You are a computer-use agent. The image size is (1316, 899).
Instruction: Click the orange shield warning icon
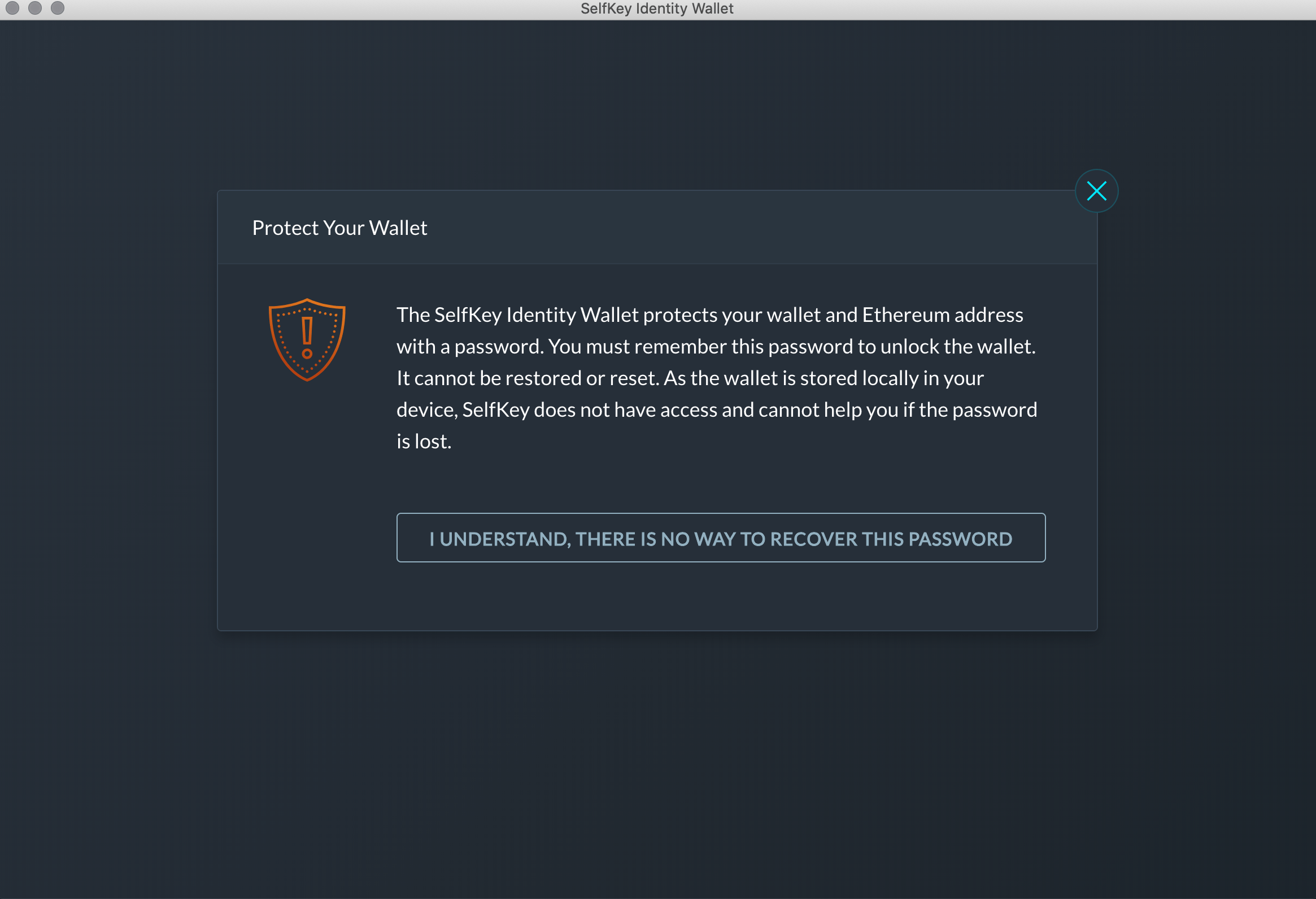307,340
